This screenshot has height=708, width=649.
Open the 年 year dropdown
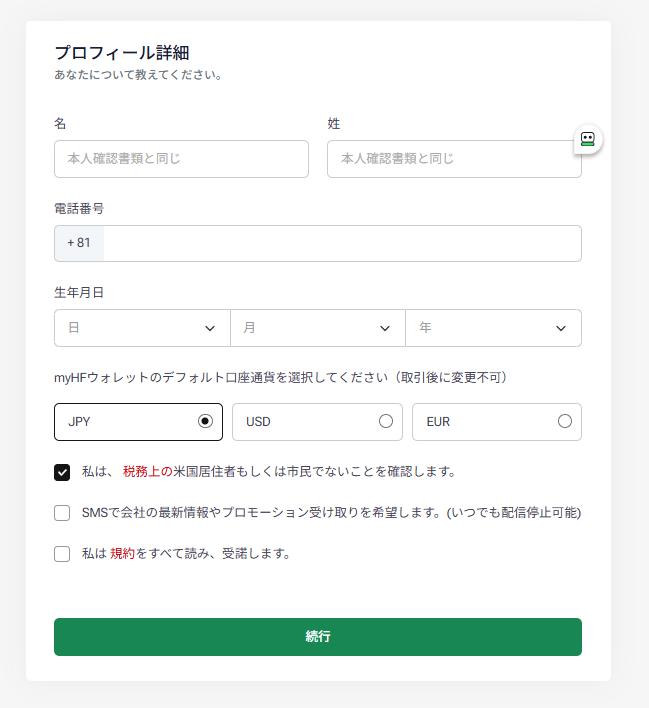click(493, 328)
